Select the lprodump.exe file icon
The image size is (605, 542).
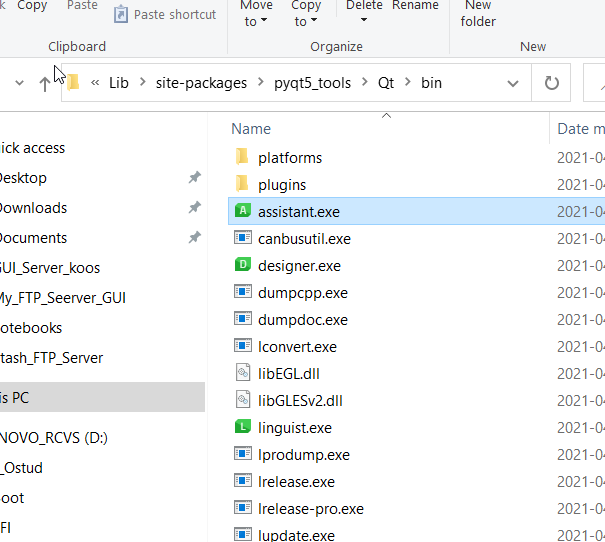[x=243, y=454]
